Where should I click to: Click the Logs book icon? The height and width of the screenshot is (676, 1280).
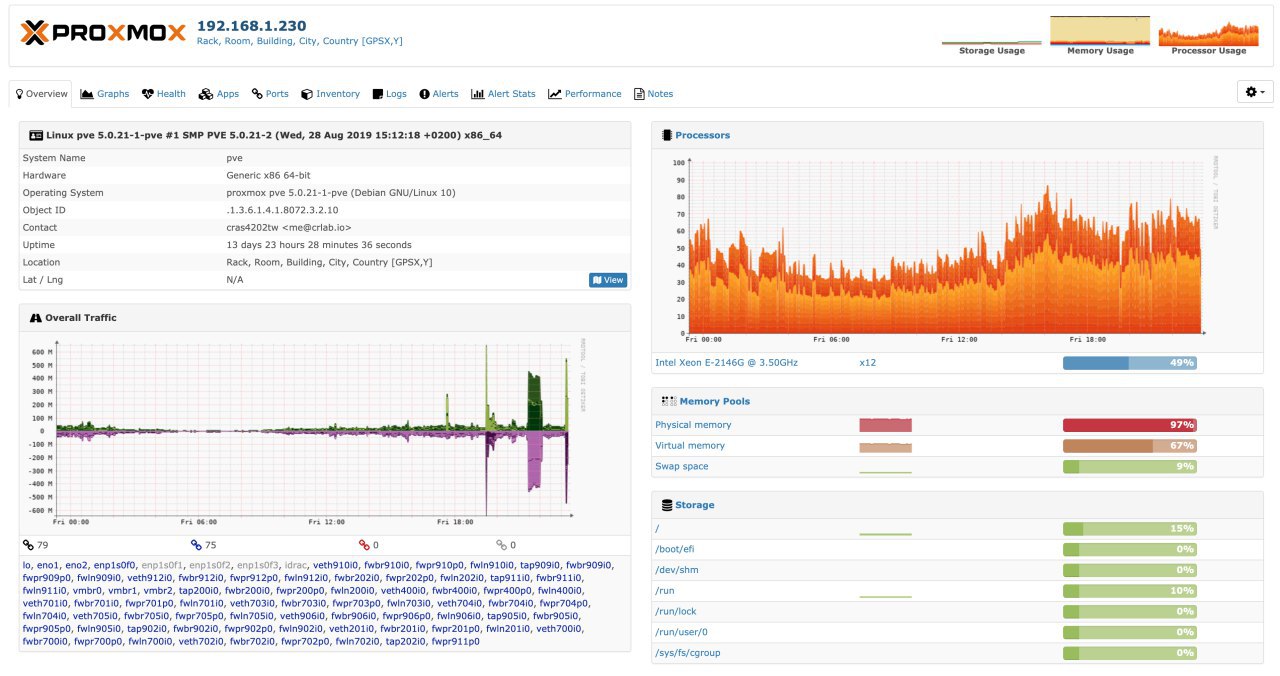pos(378,94)
